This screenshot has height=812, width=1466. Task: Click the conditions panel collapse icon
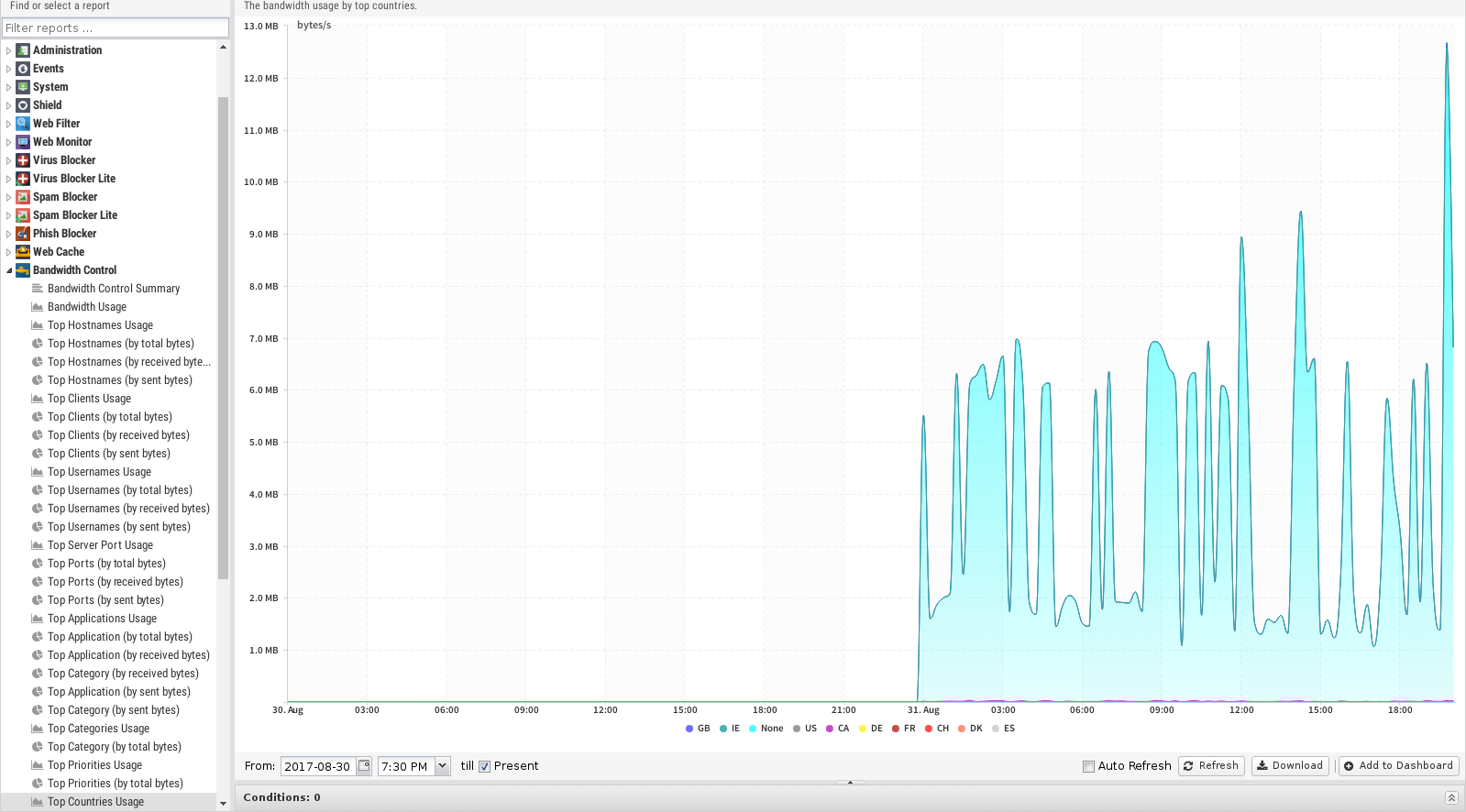[x=1451, y=797]
